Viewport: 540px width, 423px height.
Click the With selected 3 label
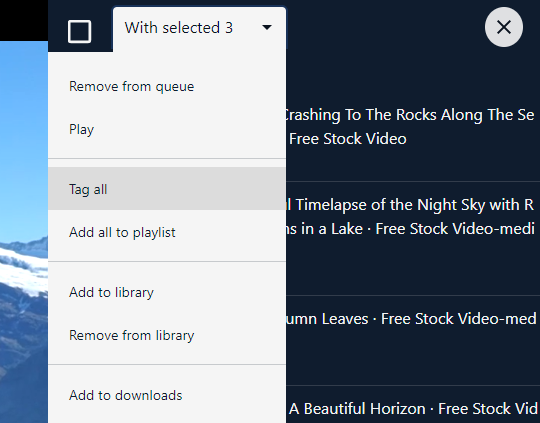click(x=179, y=28)
